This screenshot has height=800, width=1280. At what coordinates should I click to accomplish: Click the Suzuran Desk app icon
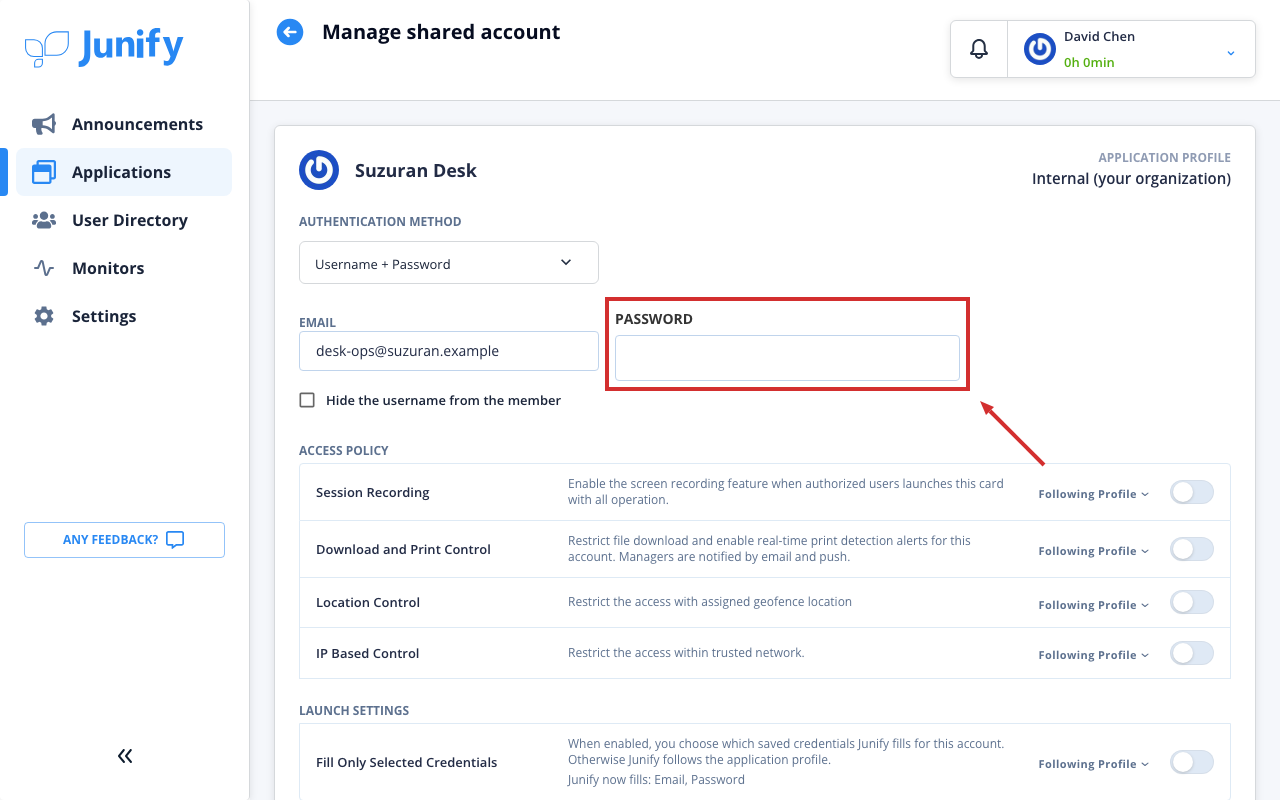[x=319, y=170]
